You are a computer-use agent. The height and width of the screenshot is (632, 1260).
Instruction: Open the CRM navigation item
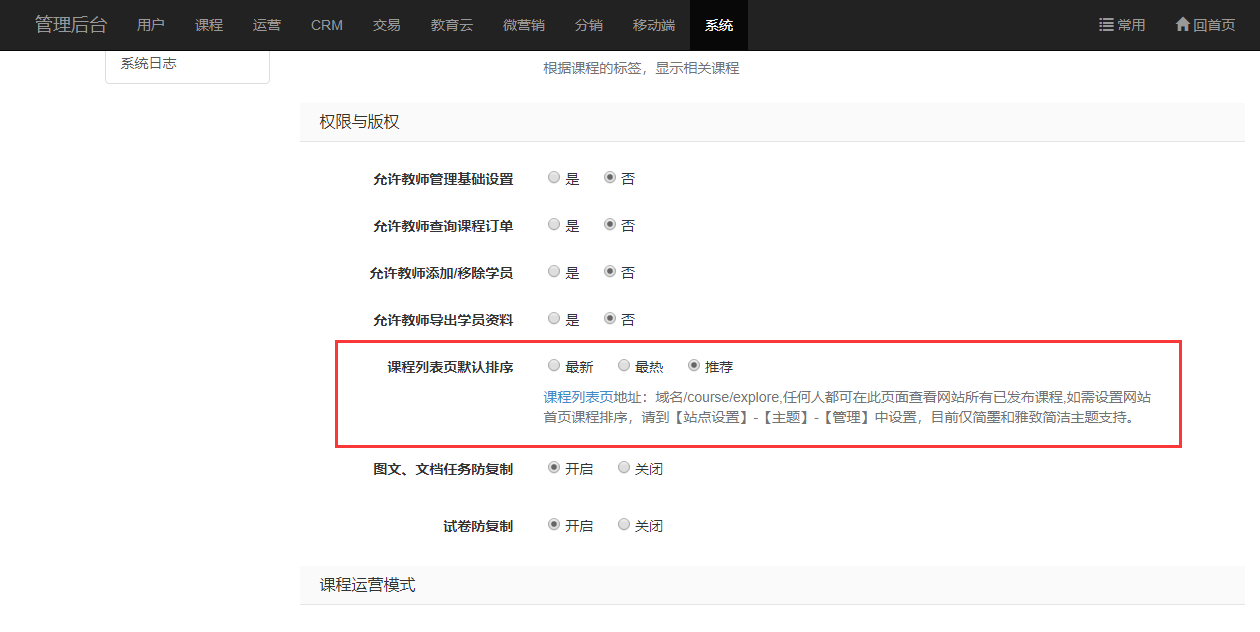[327, 25]
